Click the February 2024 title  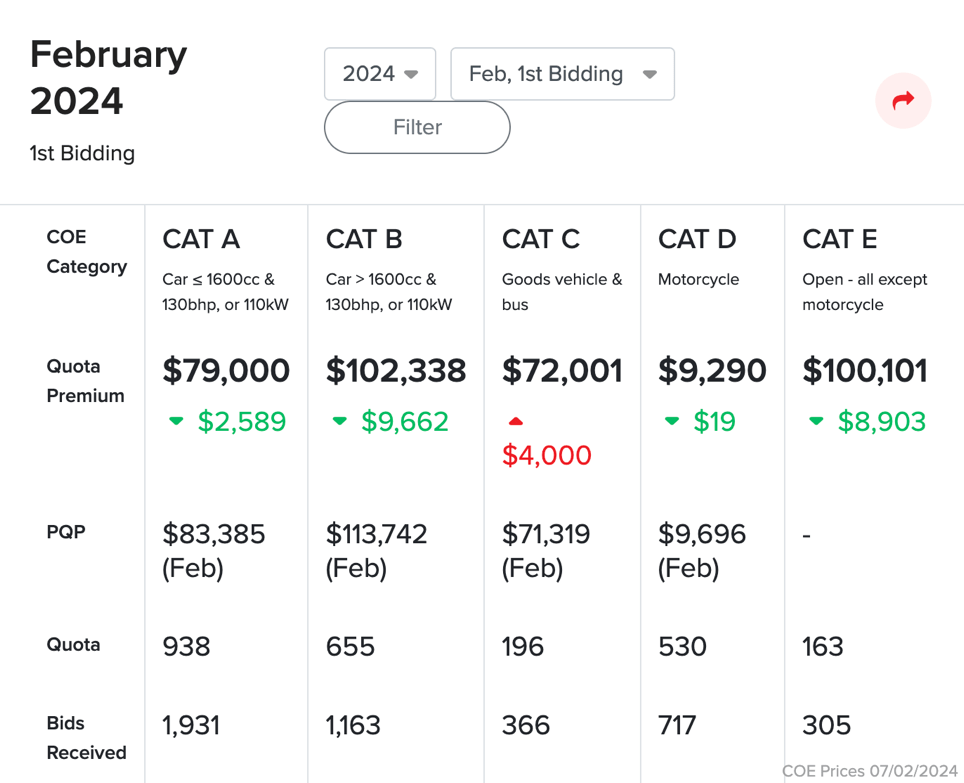[x=109, y=77]
